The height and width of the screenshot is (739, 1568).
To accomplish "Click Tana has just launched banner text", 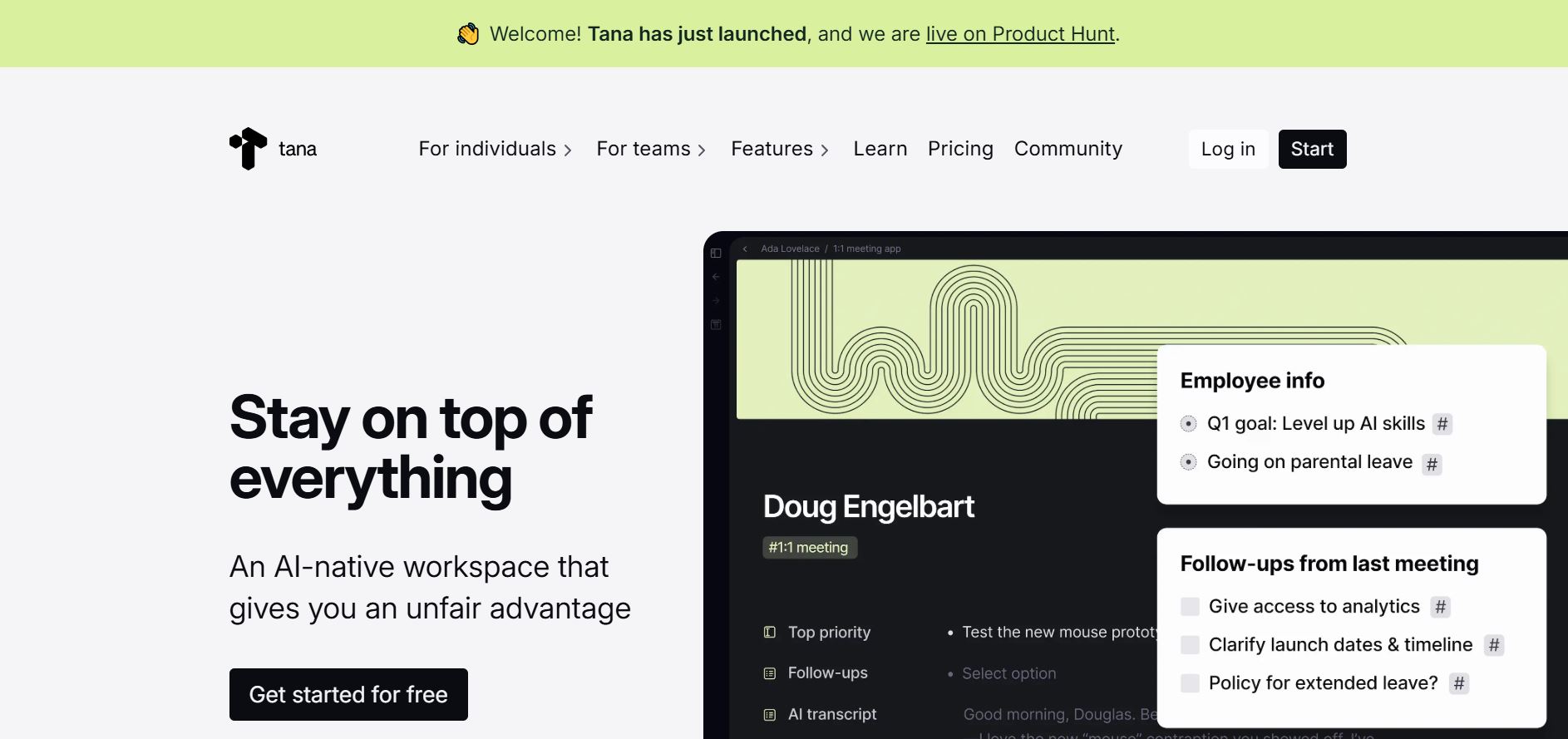I will pyautogui.click(x=697, y=34).
